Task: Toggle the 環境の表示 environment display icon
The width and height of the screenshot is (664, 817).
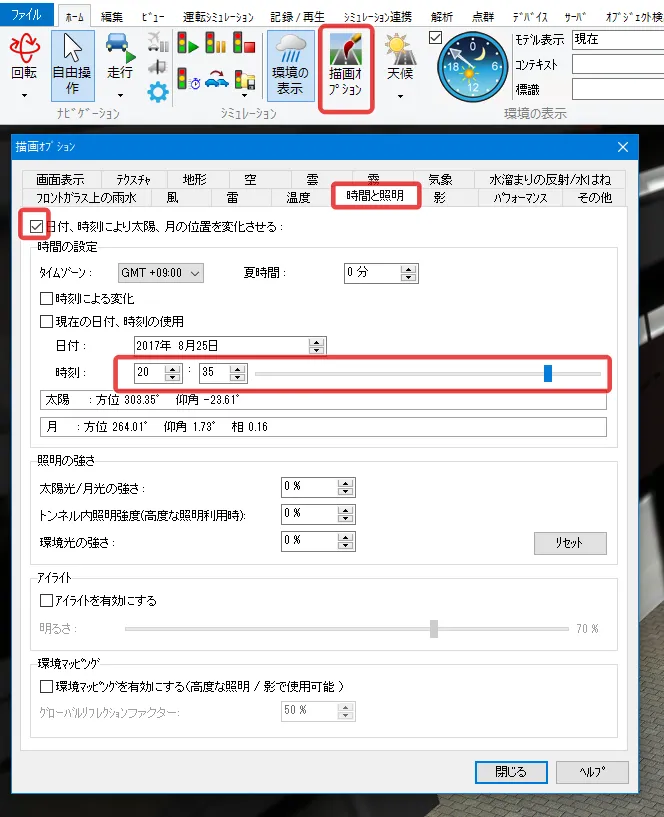Action: 289,65
